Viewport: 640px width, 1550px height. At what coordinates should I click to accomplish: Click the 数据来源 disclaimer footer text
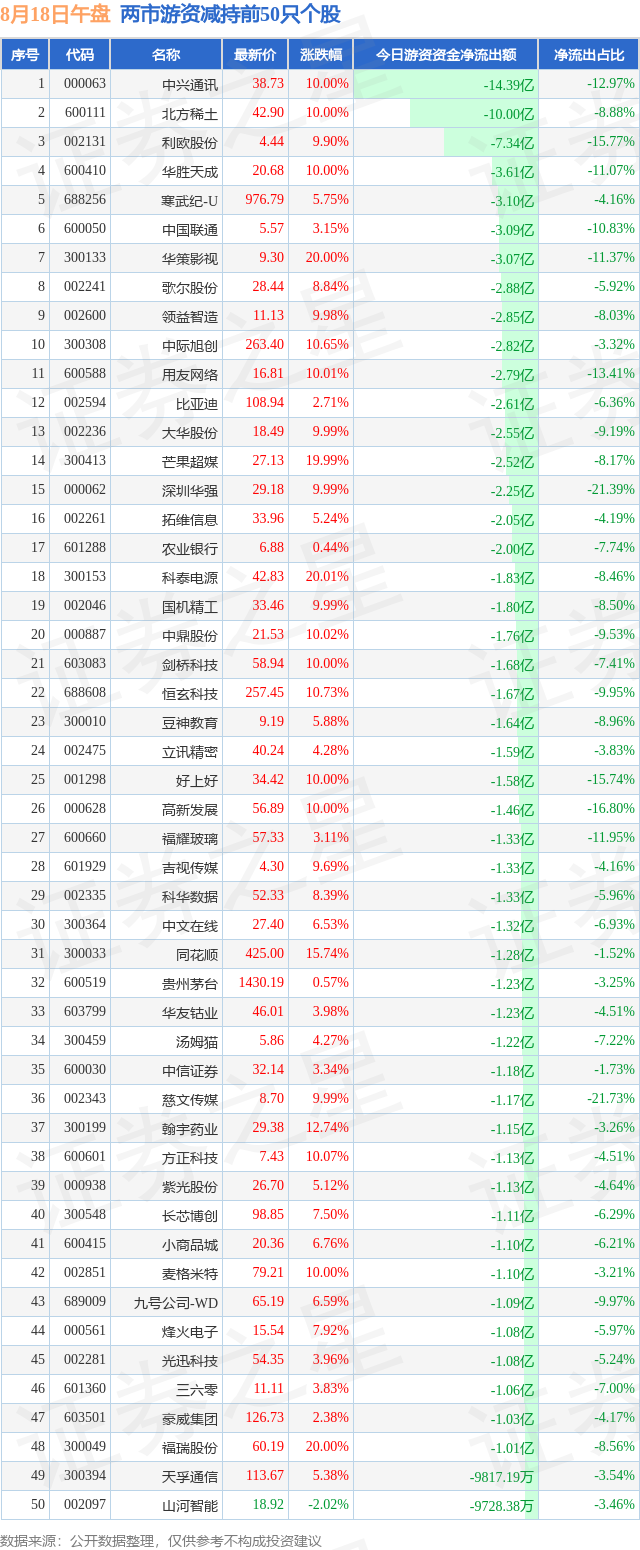tap(161, 1540)
